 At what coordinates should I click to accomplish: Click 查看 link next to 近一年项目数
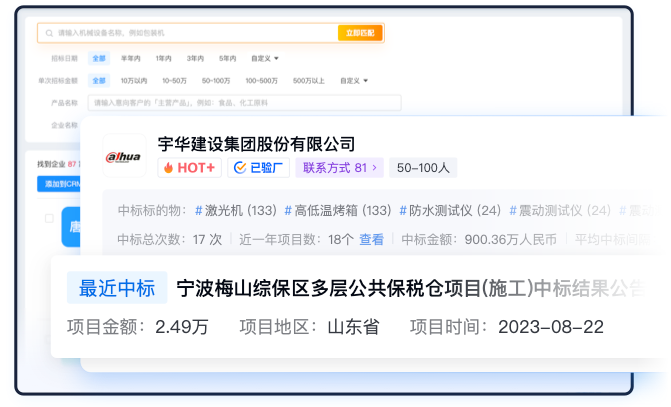click(x=371, y=240)
